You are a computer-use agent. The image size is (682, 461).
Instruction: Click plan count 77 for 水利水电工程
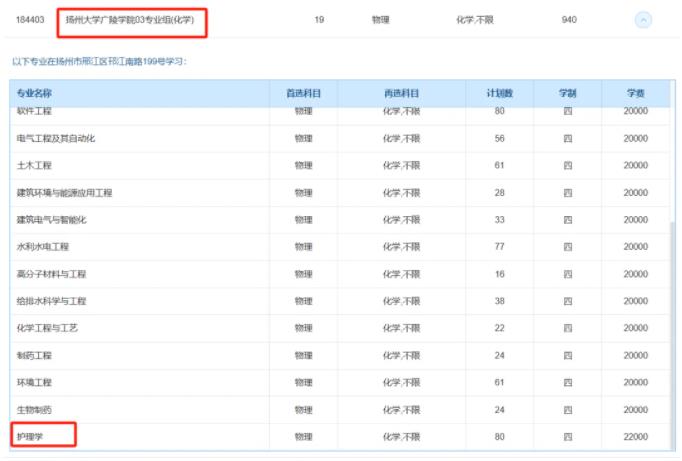tap(499, 247)
